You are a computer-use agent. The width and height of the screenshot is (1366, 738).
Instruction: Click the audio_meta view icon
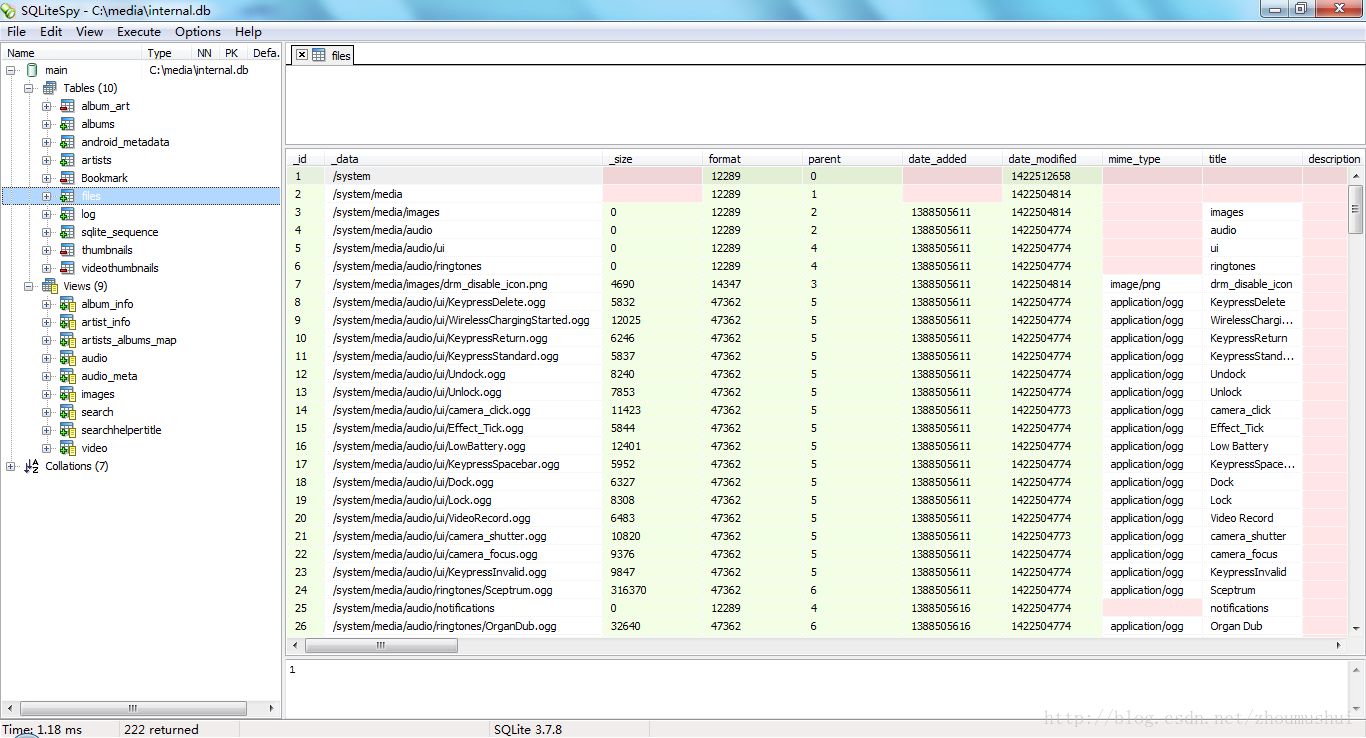pos(67,376)
